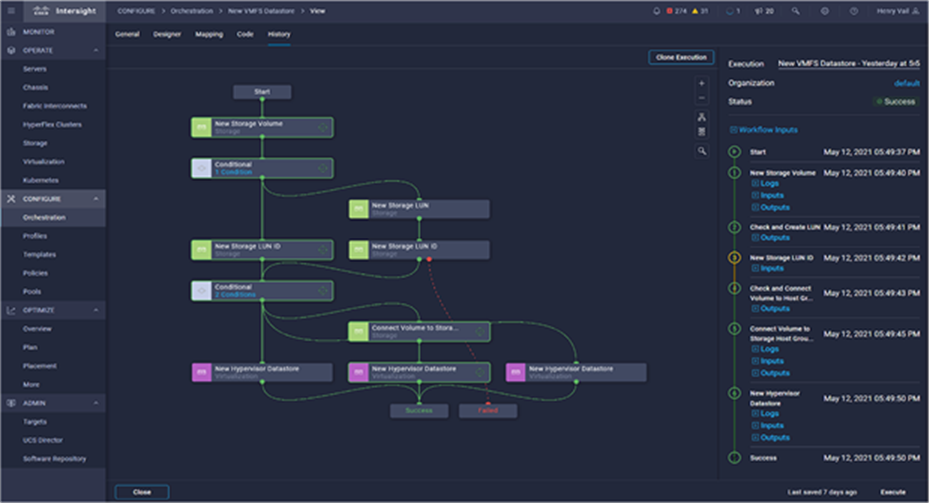Click the 1 Condition link on node
Screen dimensions: 929x503
(x=233, y=172)
